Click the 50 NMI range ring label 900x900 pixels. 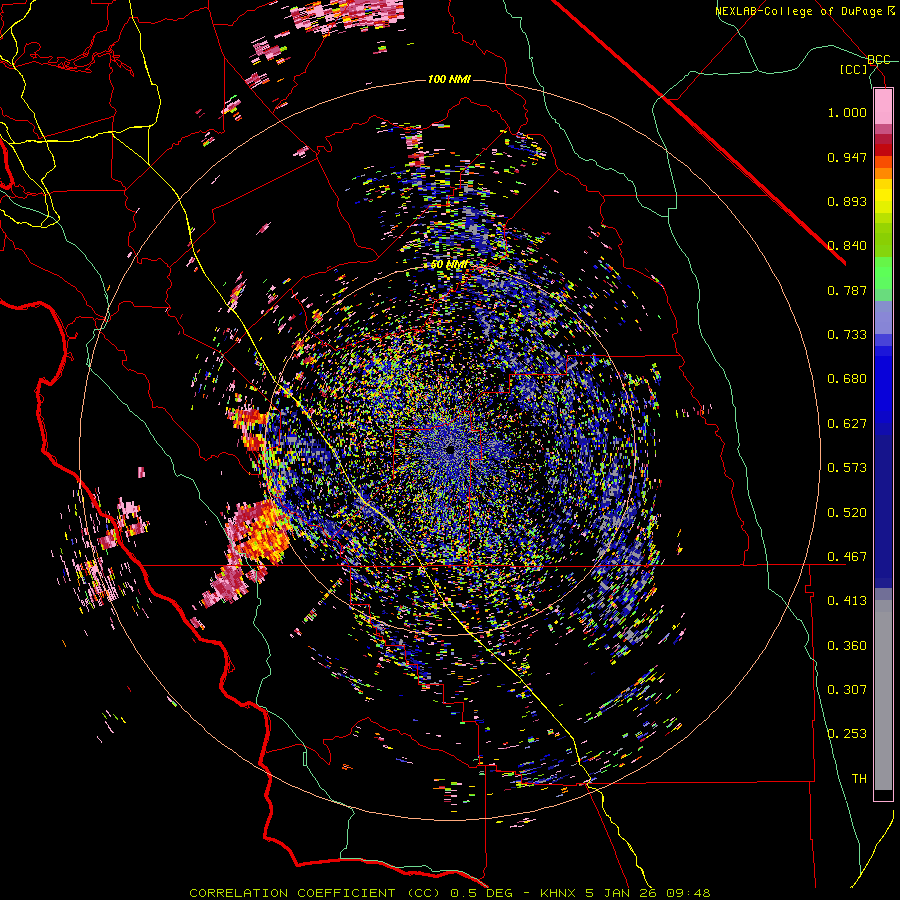click(x=449, y=265)
